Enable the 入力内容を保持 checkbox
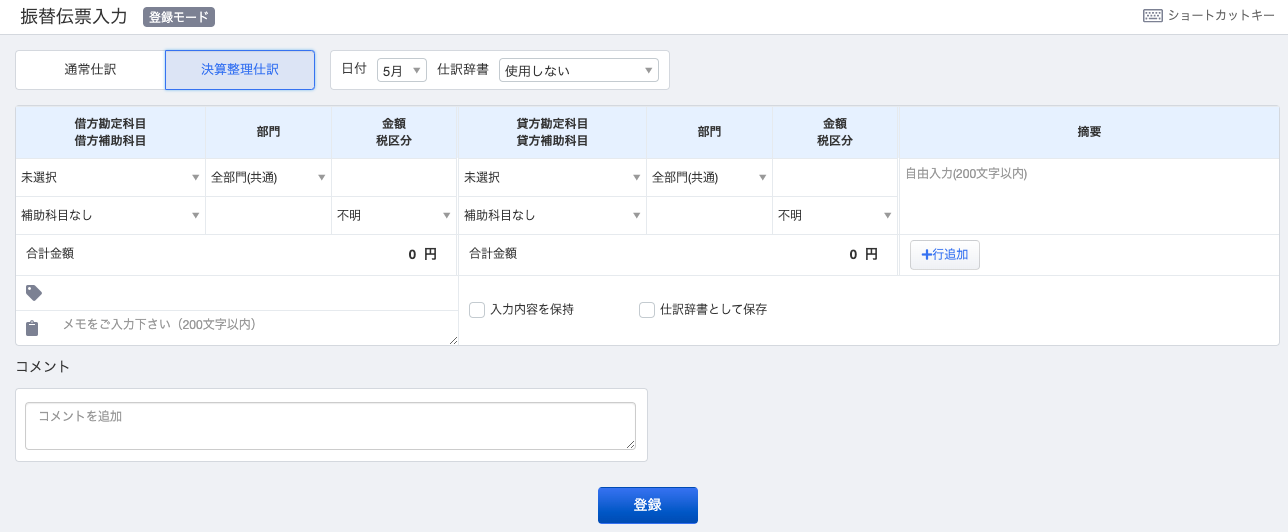 [477, 310]
